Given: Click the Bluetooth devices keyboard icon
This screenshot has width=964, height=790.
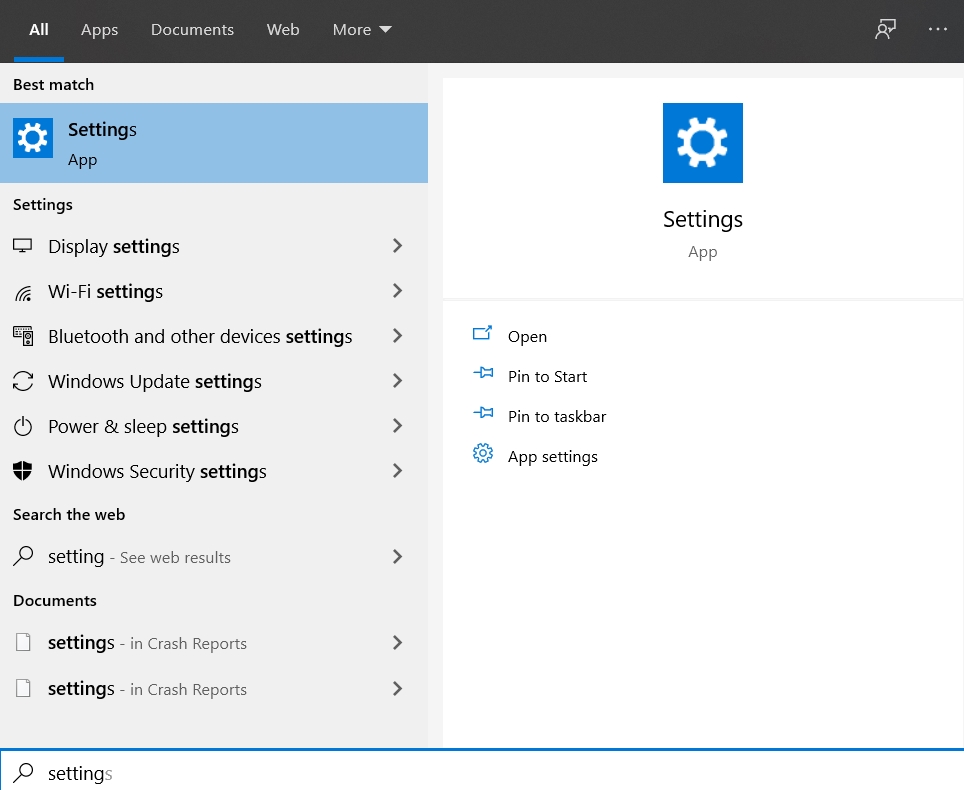Looking at the screenshot, I should click(23, 336).
